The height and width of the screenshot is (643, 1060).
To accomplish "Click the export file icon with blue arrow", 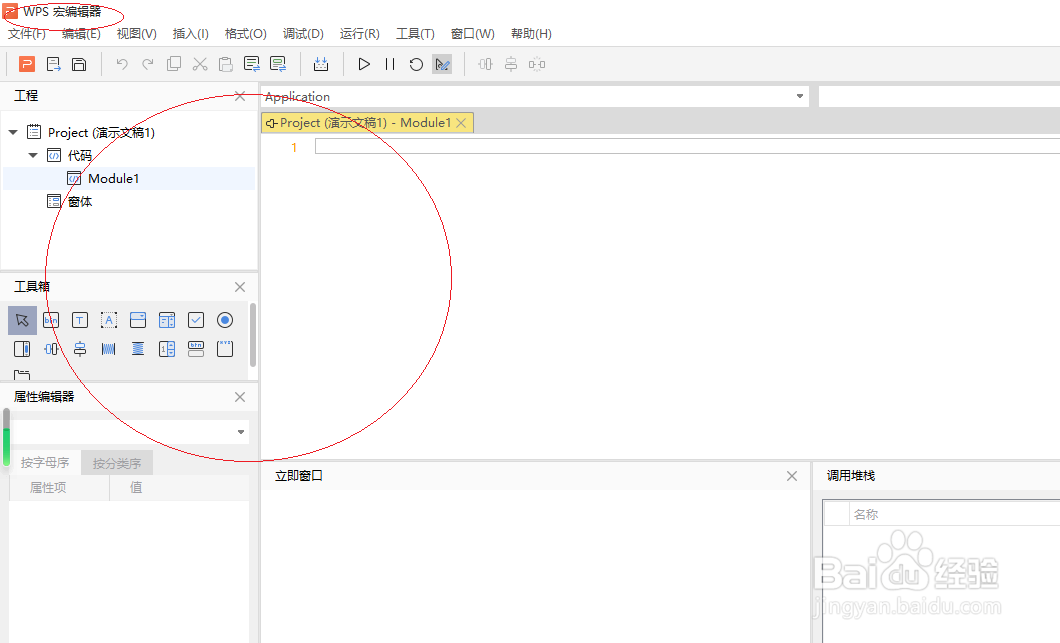I will tap(53, 64).
